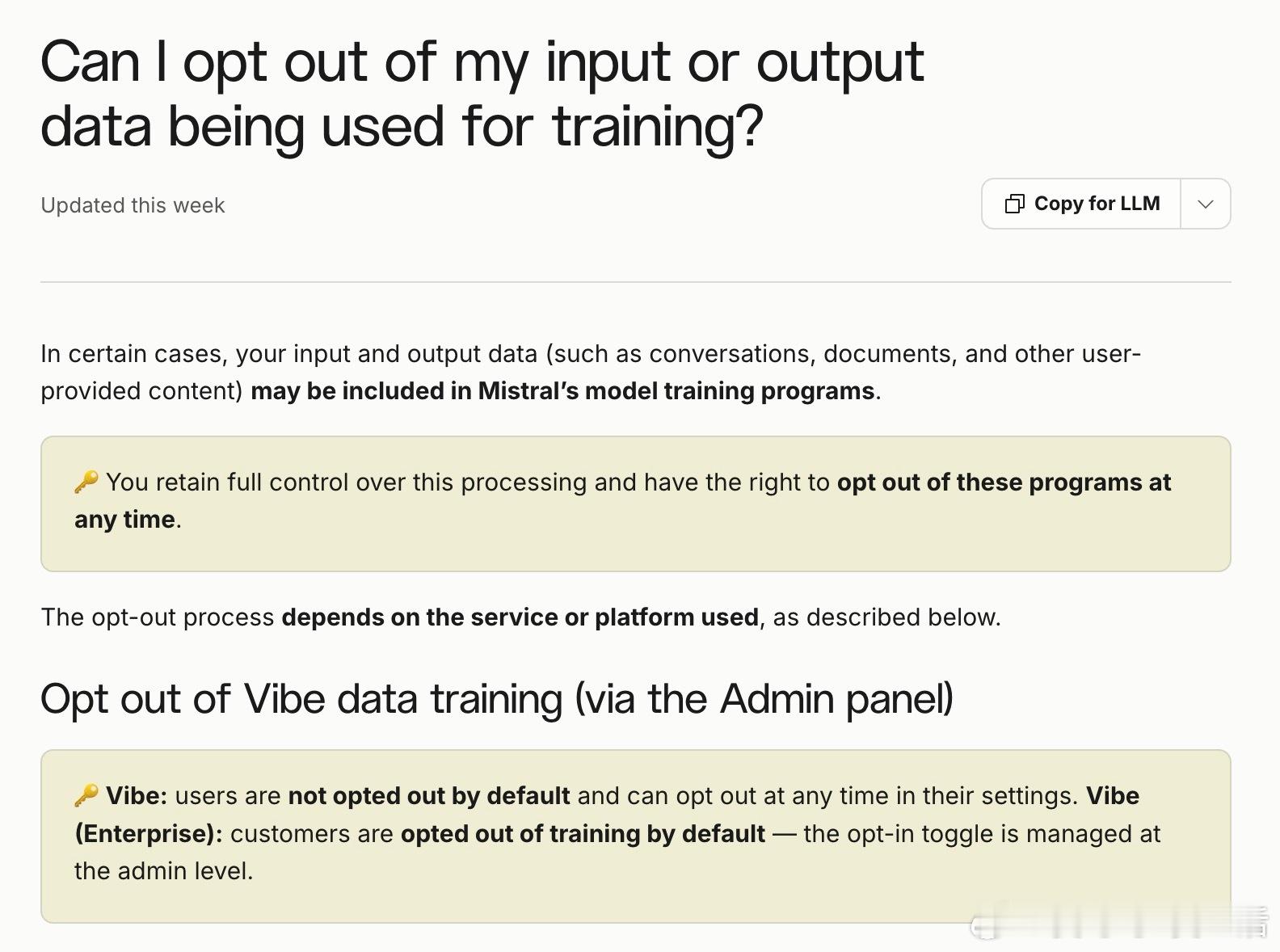Viewport: 1280px width, 952px height.
Task: Click the bold opted out of training by default phrase
Action: (x=583, y=833)
